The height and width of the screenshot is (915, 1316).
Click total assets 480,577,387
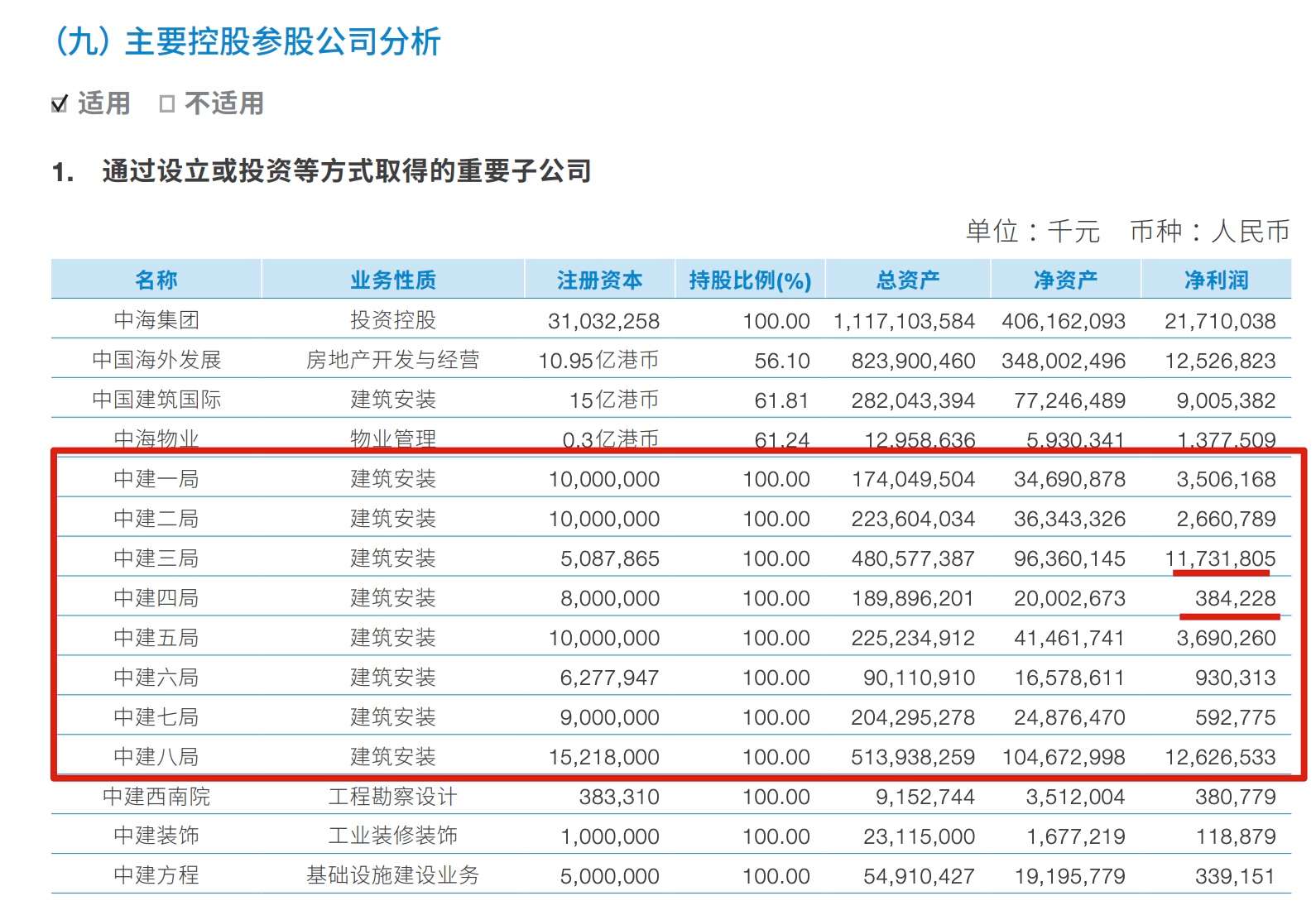914,559
